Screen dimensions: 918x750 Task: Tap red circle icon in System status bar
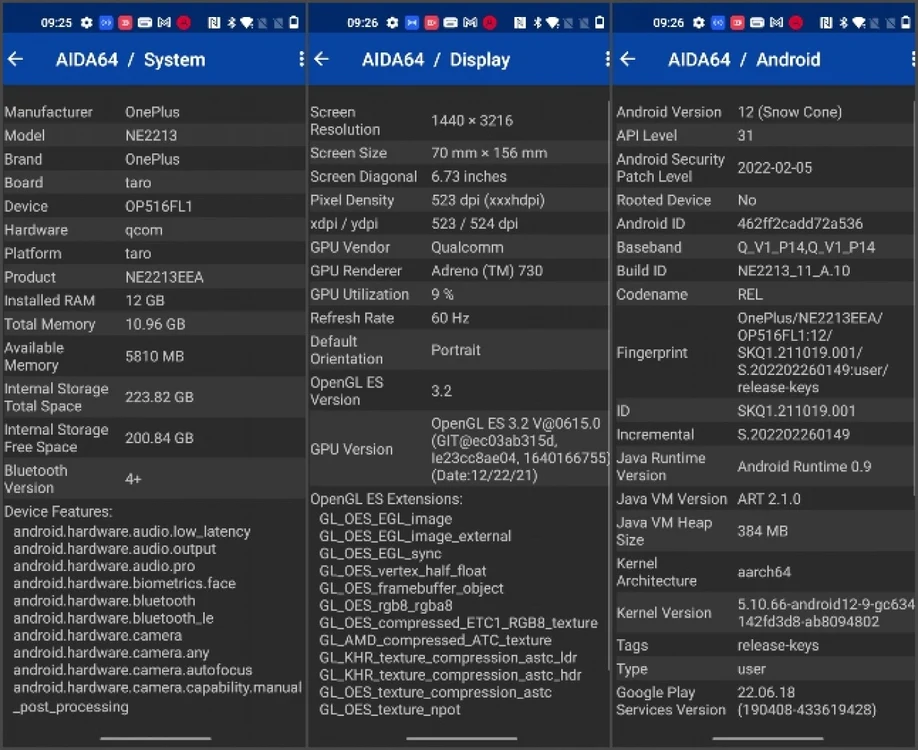(x=184, y=23)
